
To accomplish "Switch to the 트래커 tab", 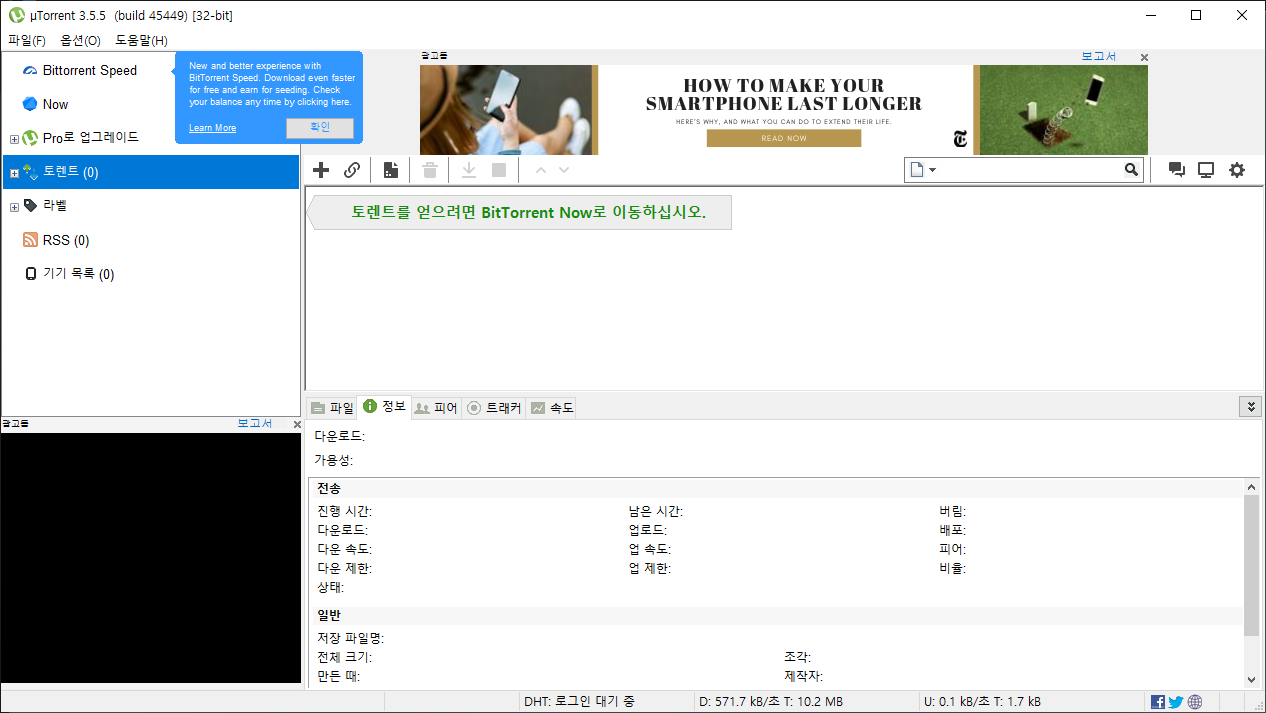I will [x=494, y=407].
